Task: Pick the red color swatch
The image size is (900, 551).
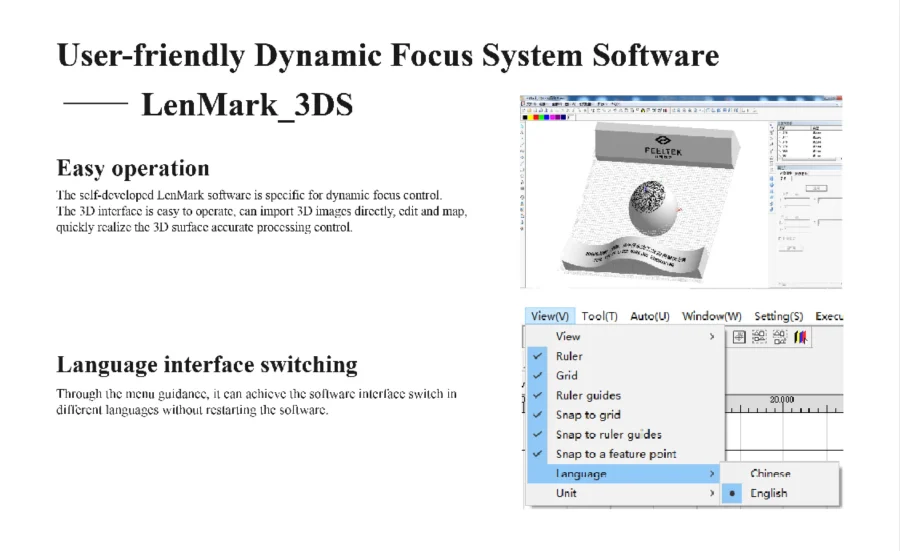Action: (536, 117)
